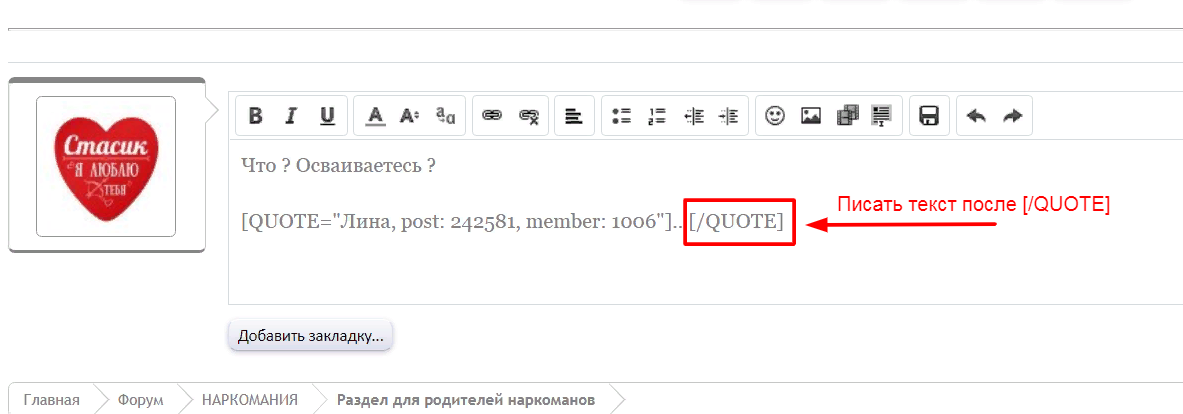
Task: Toggle underline formatting in the editor
Action: tap(327, 115)
